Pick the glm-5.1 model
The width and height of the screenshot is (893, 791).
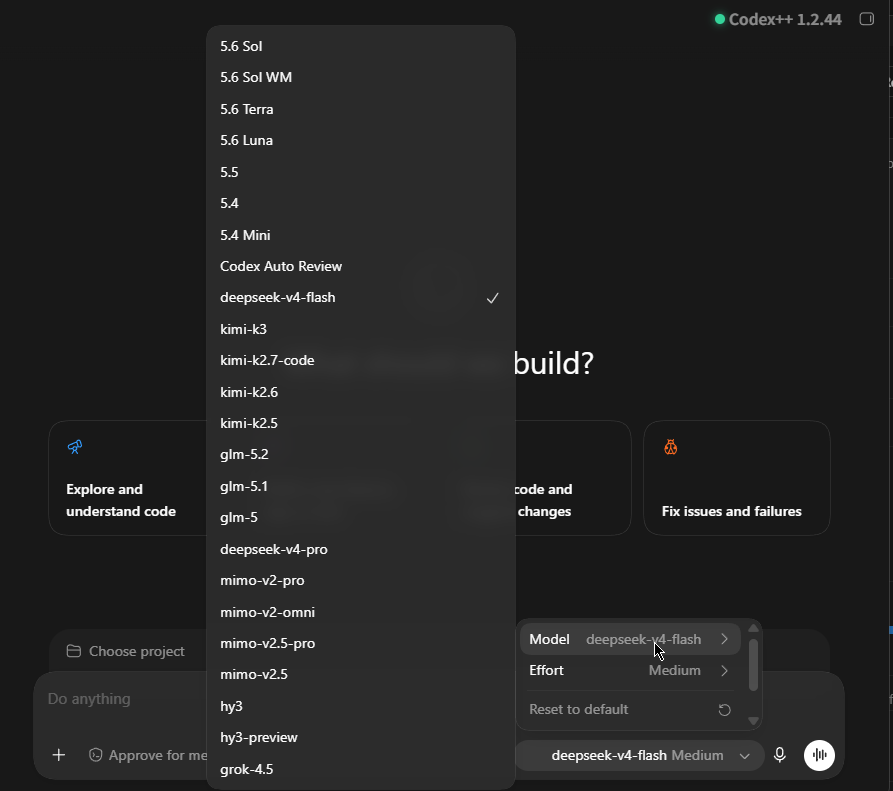coord(361,486)
